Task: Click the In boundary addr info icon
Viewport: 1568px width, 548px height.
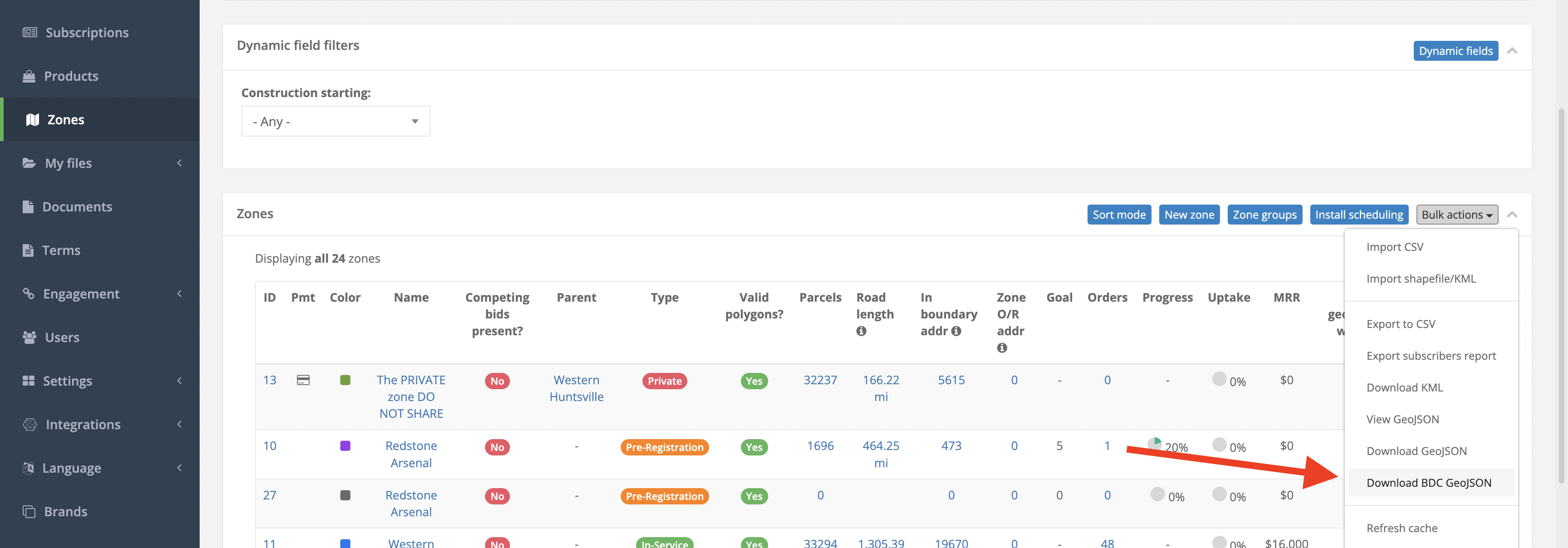Action: (x=956, y=331)
